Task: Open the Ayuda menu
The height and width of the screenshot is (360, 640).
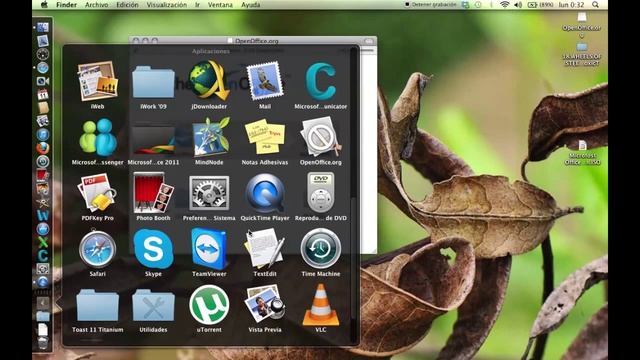Action: tap(250, 4)
